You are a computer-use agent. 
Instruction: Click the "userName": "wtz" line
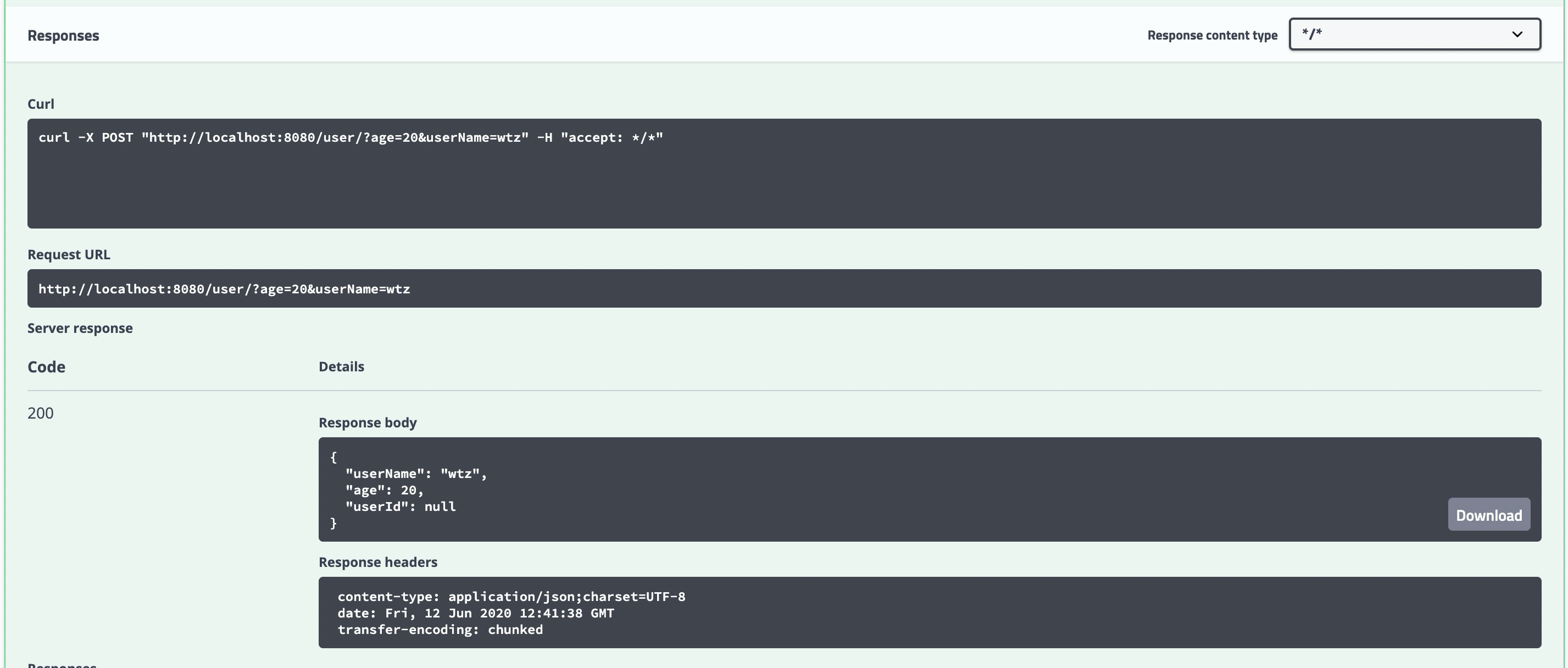click(x=416, y=474)
